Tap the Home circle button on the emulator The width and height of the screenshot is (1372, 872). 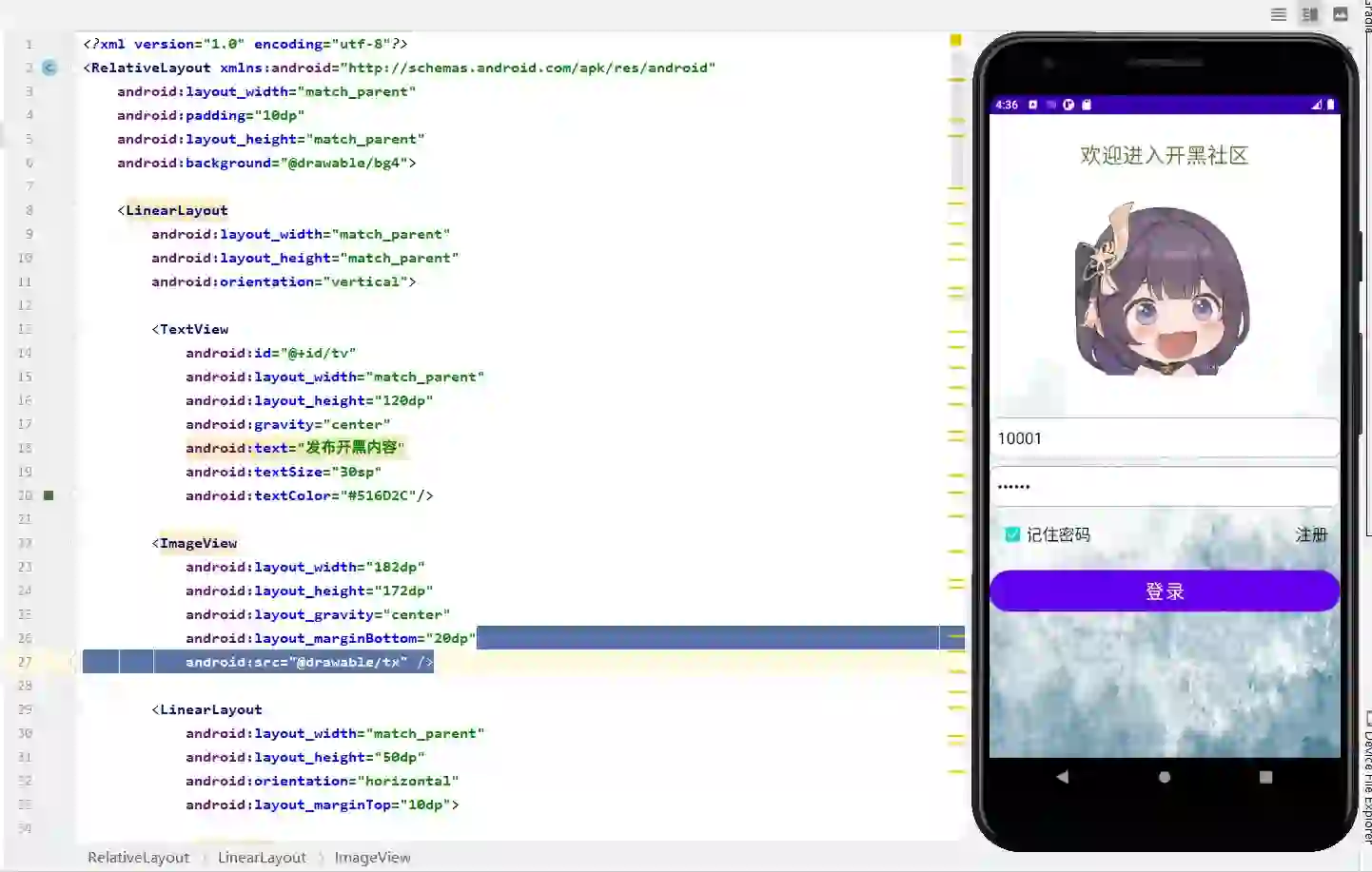click(1164, 776)
